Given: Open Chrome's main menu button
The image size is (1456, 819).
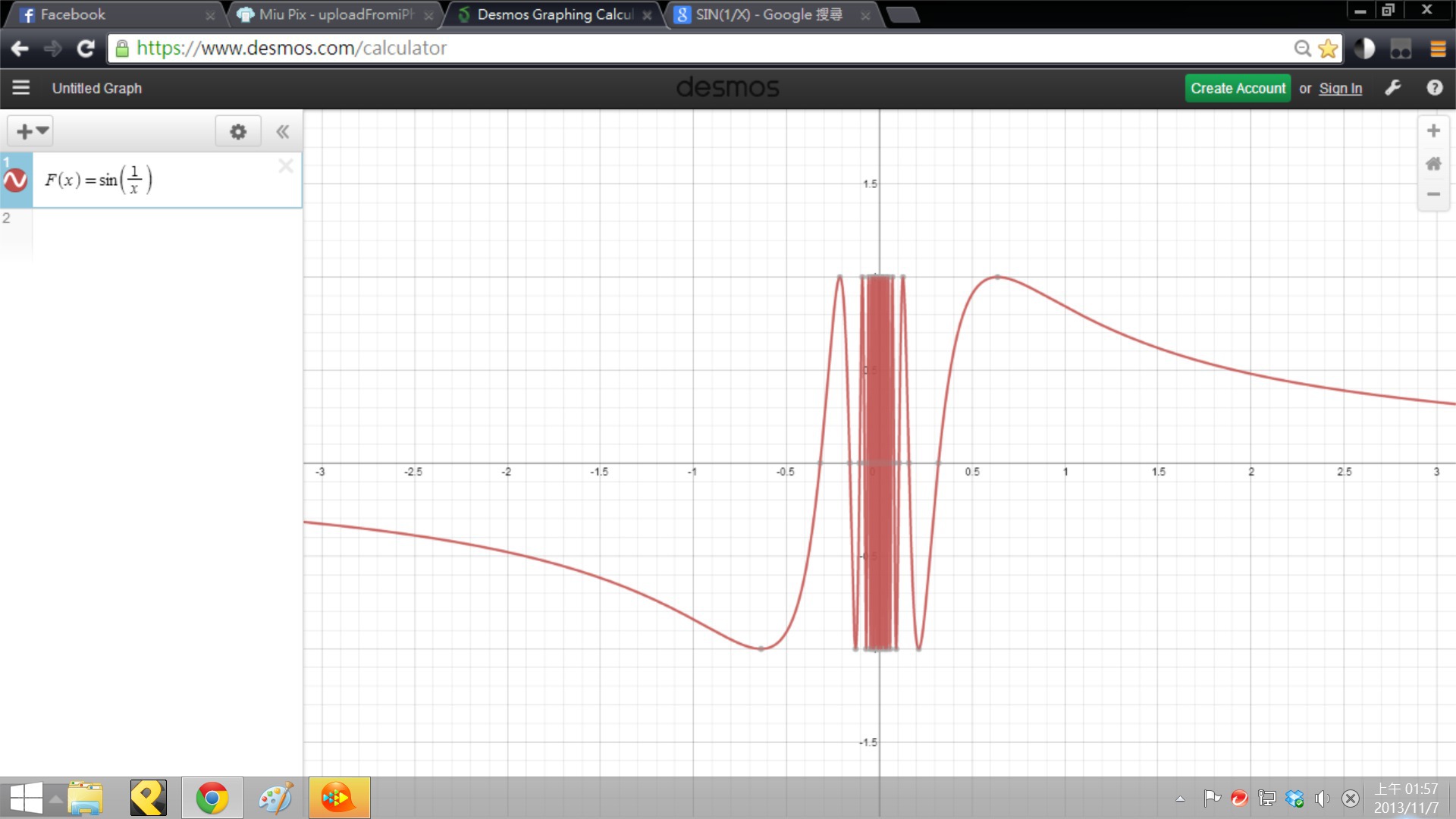Looking at the screenshot, I should tap(1438, 49).
